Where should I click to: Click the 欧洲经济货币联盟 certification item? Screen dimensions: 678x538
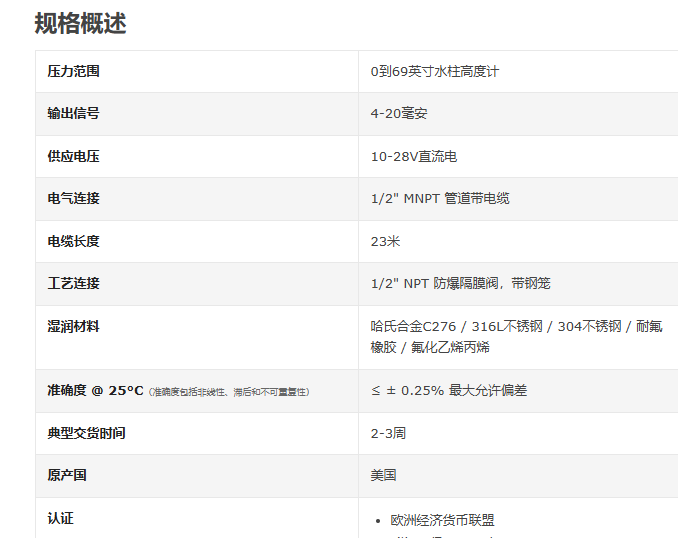[x=442, y=520]
